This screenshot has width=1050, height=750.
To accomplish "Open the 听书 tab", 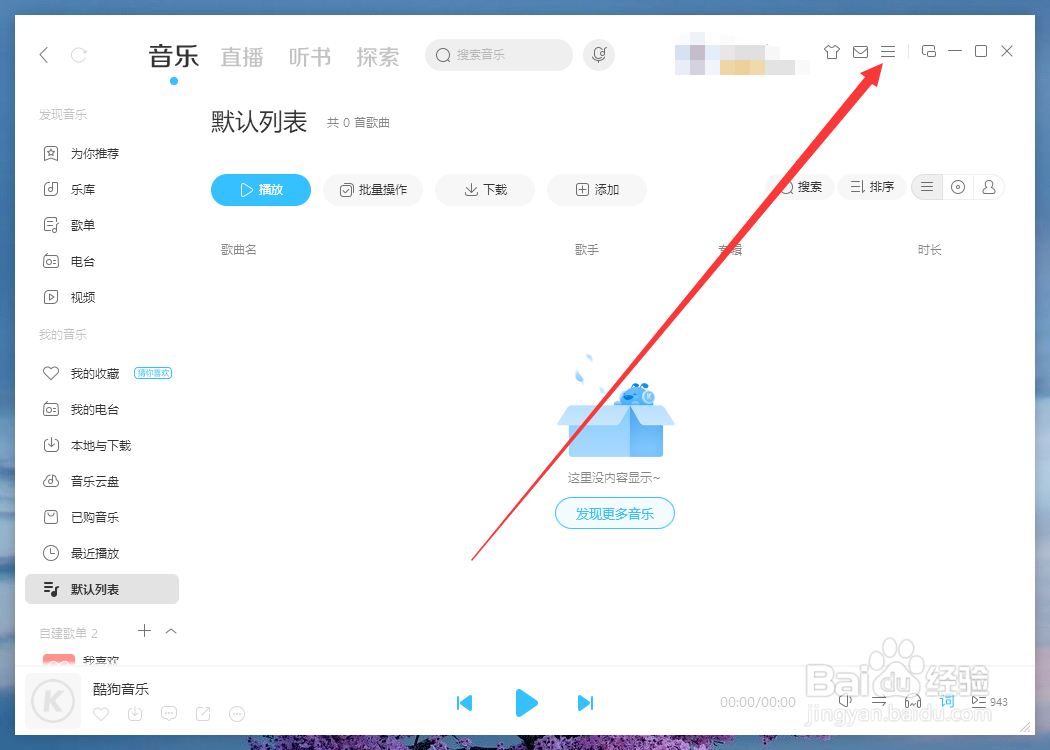I will 309,57.
